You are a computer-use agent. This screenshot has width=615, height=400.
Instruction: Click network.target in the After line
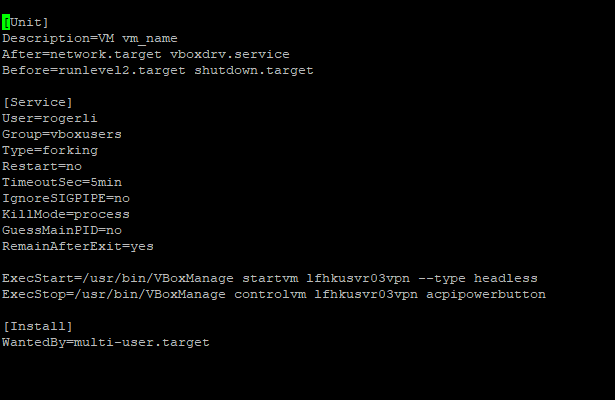(x=106, y=55)
